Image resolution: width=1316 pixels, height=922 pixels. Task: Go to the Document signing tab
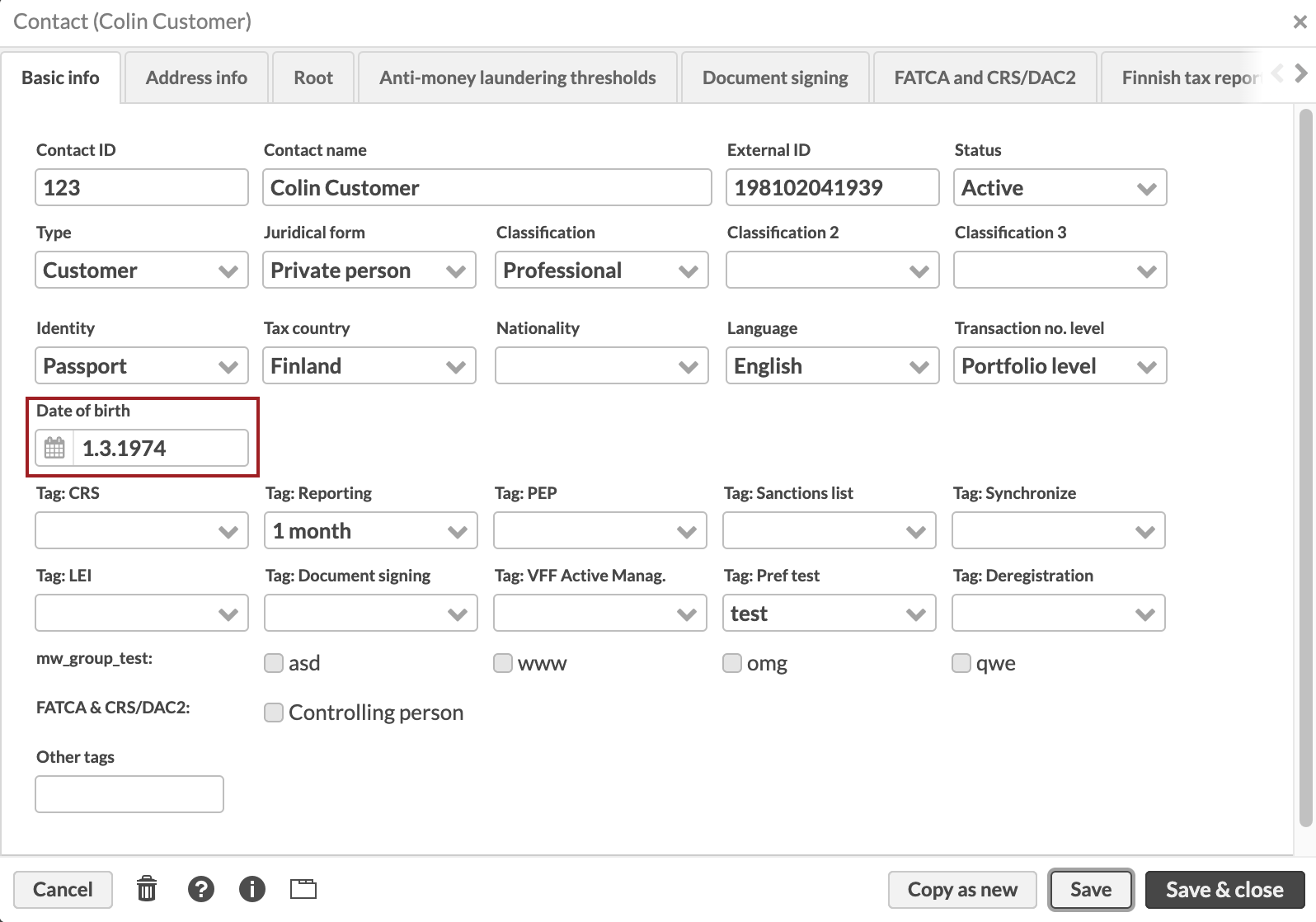click(775, 78)
